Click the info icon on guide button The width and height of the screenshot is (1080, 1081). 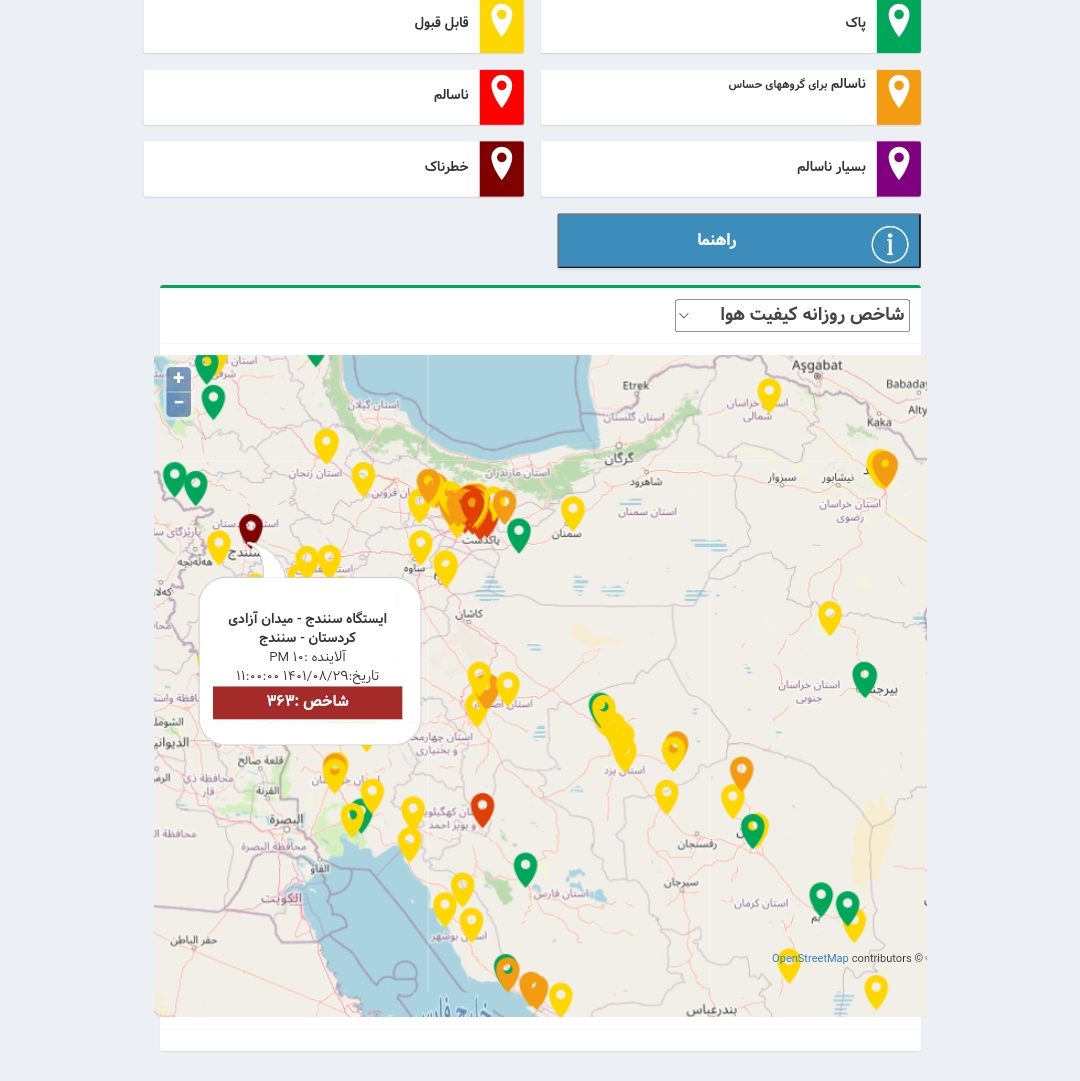(x=889, y=244)
